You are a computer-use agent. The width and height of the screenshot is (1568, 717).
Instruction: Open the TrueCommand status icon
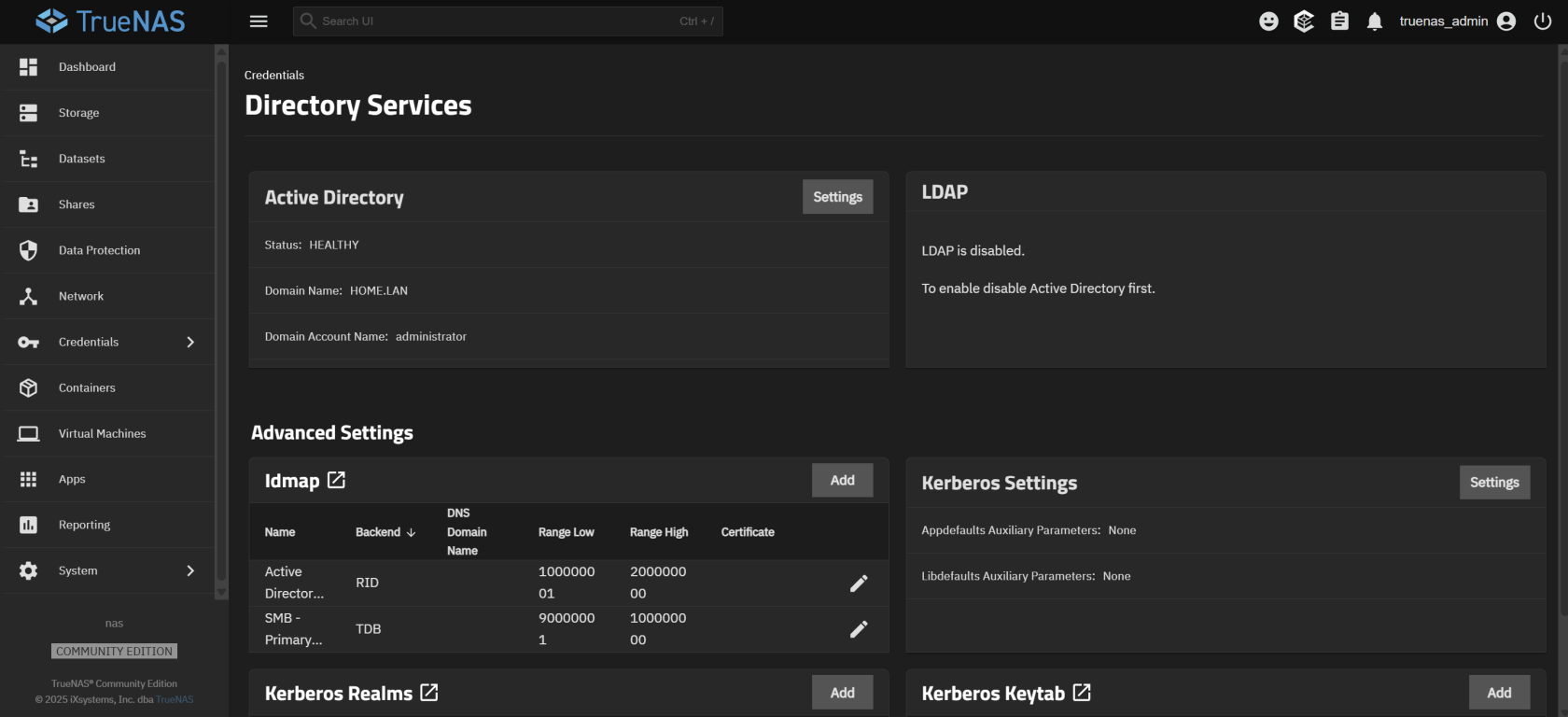pyautogui.click(x=1304, y=21)
